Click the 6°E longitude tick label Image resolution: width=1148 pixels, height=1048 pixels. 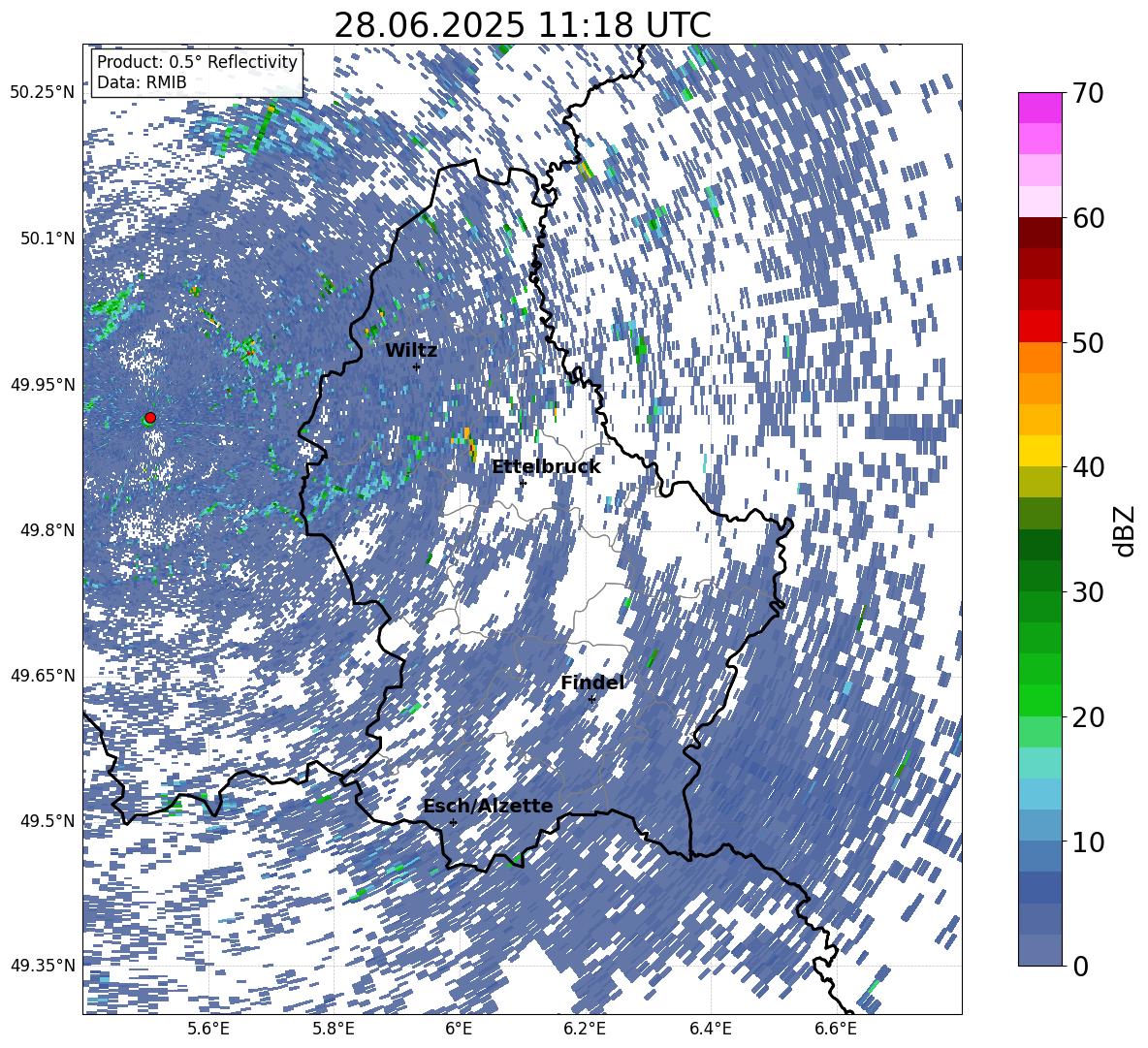click(459, 1029)
